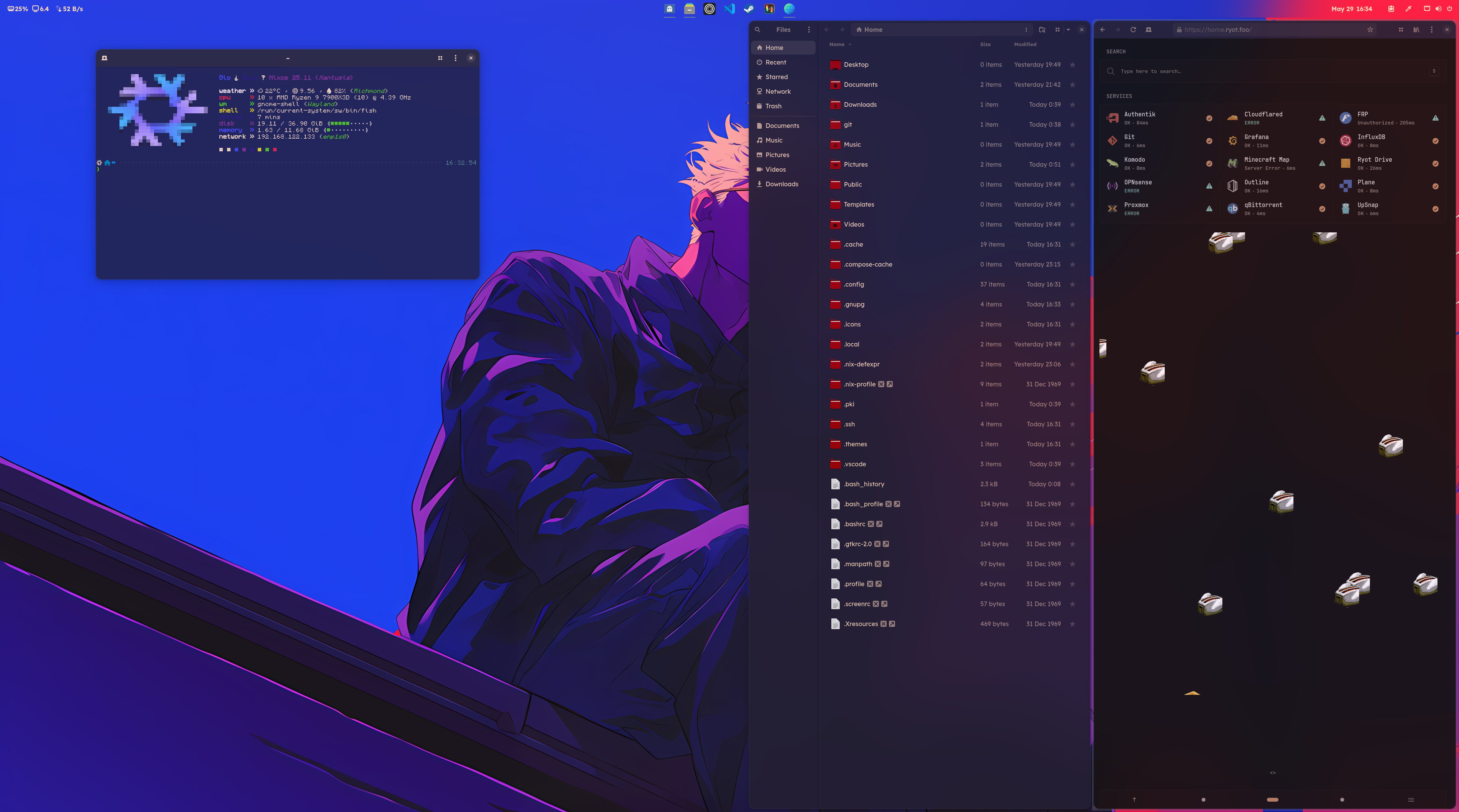Click the terminal tab overview grid icon
This screenshot has height=812, width=1459.
[x=440, y=58]
